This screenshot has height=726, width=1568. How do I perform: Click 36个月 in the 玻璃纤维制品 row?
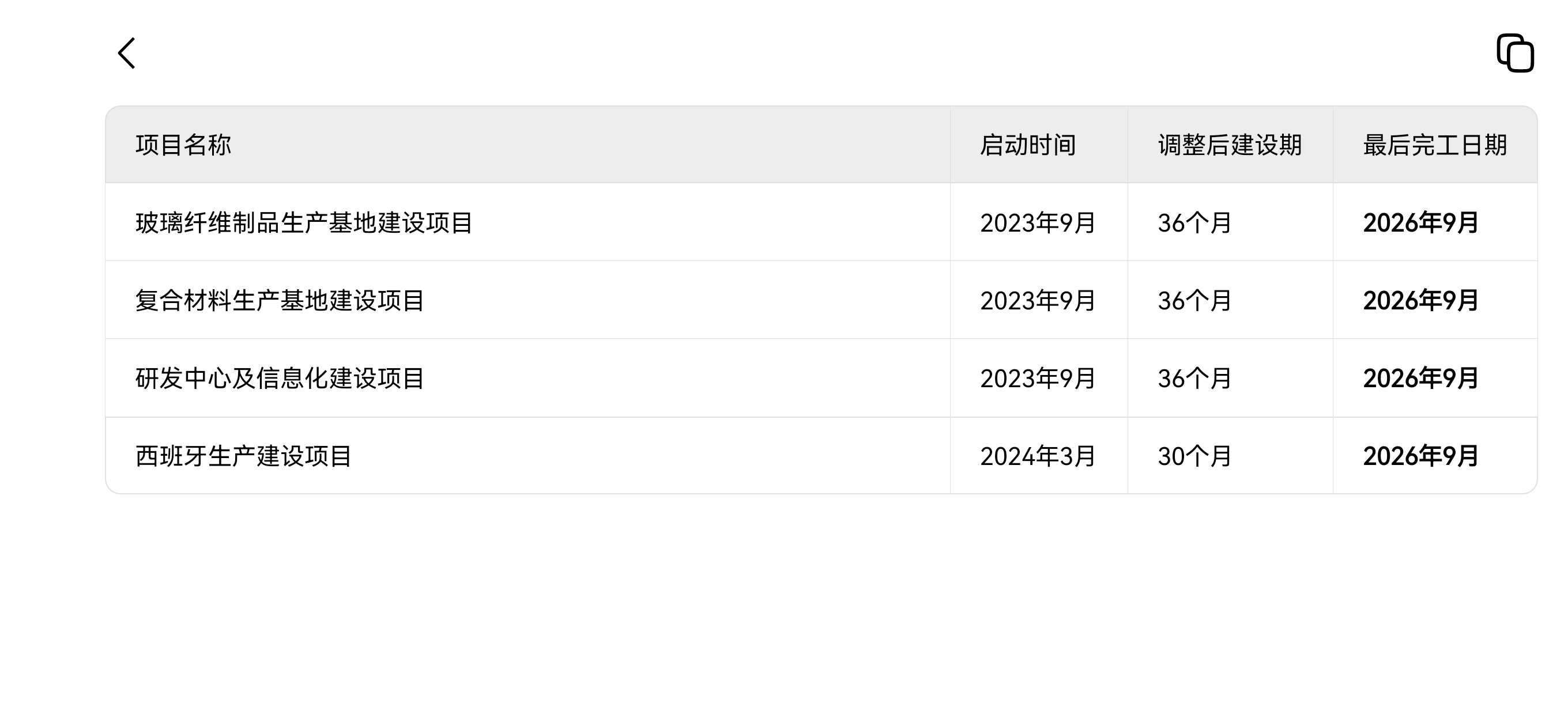coord(1194,223)
